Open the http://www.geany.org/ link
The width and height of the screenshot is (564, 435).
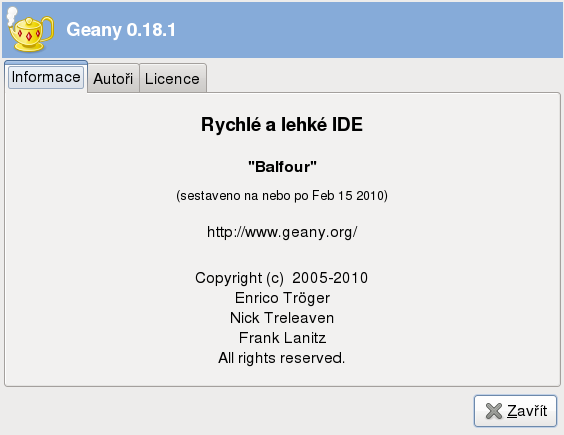282,232
